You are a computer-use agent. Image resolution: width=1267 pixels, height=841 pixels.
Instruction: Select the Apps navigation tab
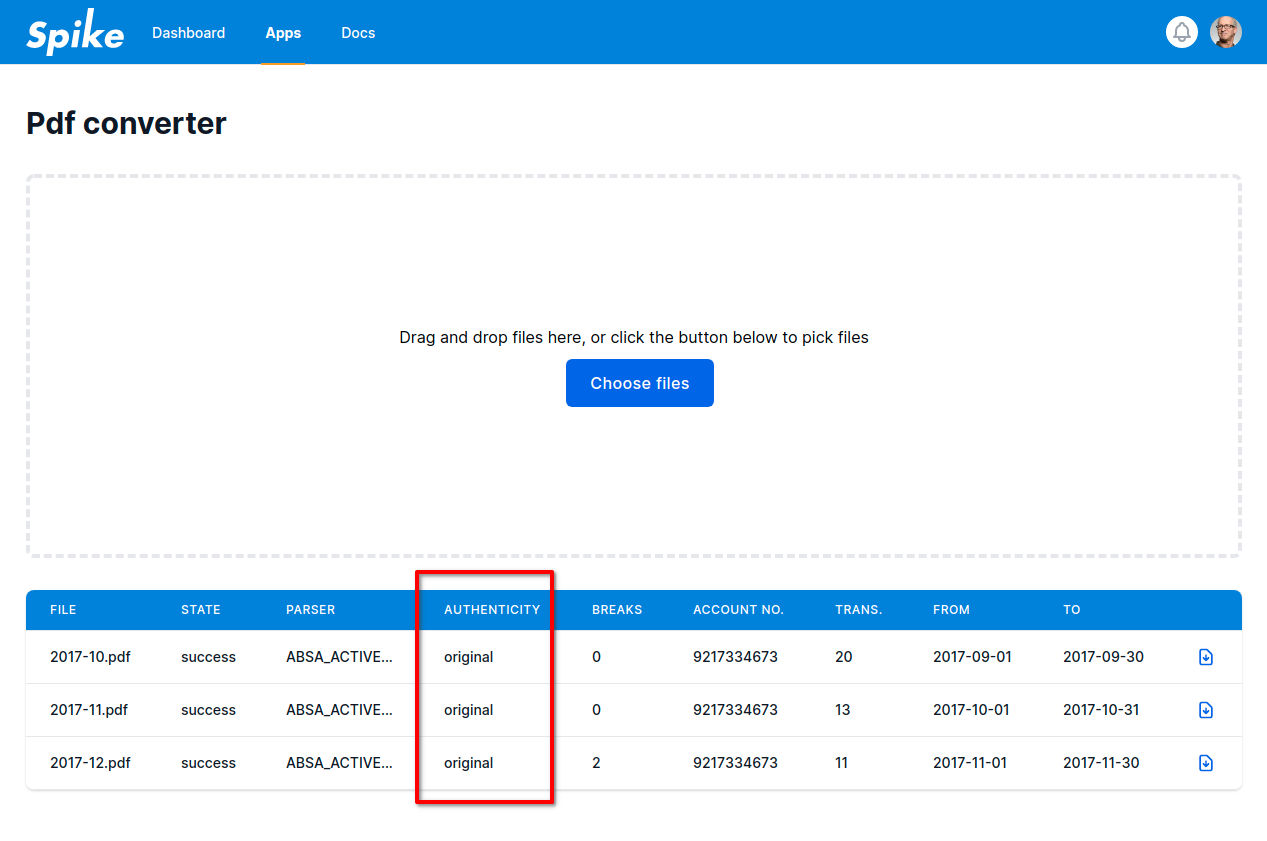click(283, 33)
